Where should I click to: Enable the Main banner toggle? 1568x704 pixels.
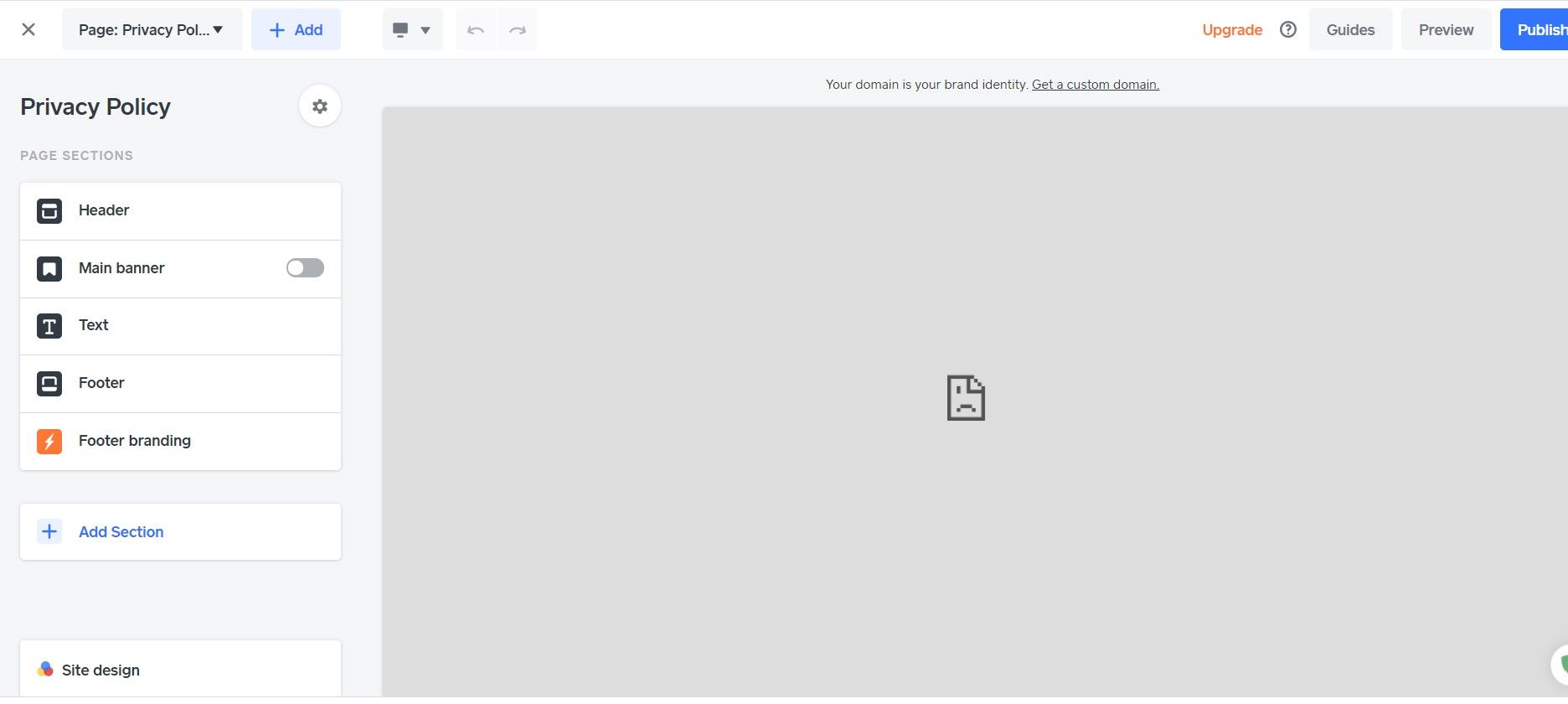305,267
